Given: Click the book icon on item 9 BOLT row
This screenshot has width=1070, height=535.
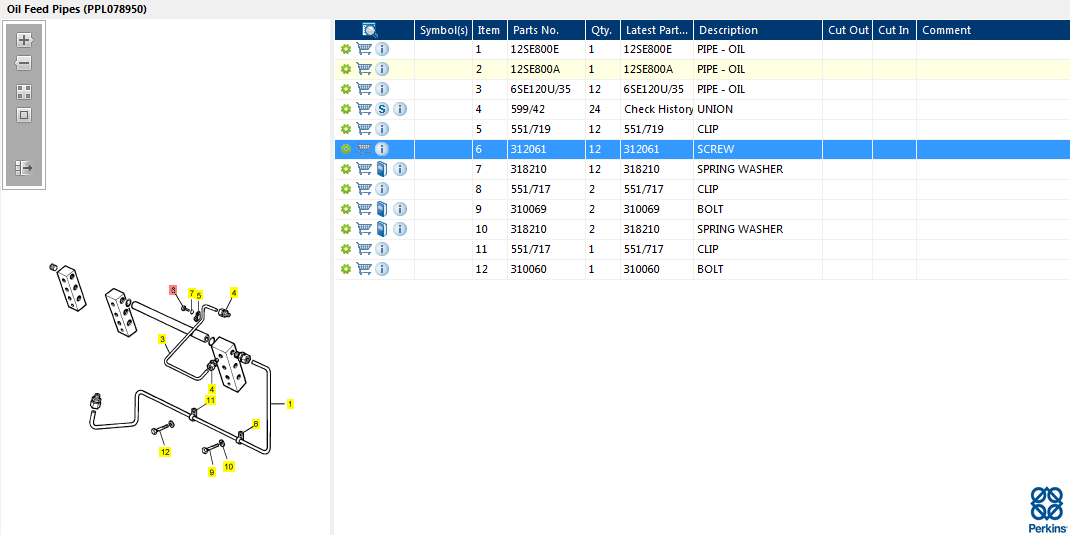Looking at the screenshot, I should 383,209.
